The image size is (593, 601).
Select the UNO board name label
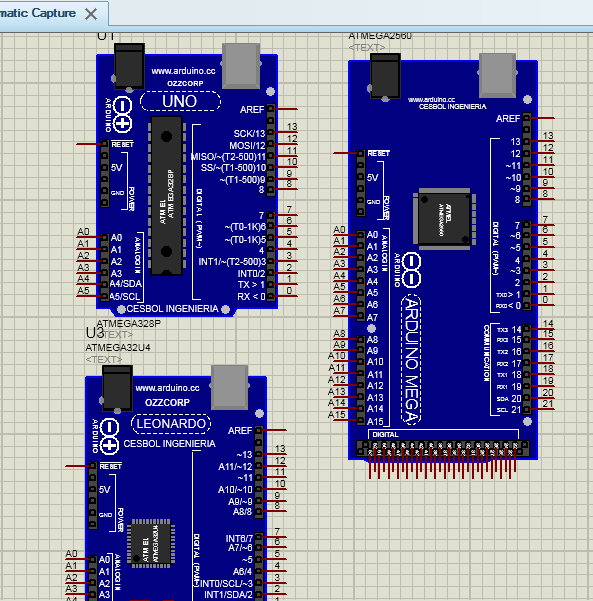click(180, 102)
